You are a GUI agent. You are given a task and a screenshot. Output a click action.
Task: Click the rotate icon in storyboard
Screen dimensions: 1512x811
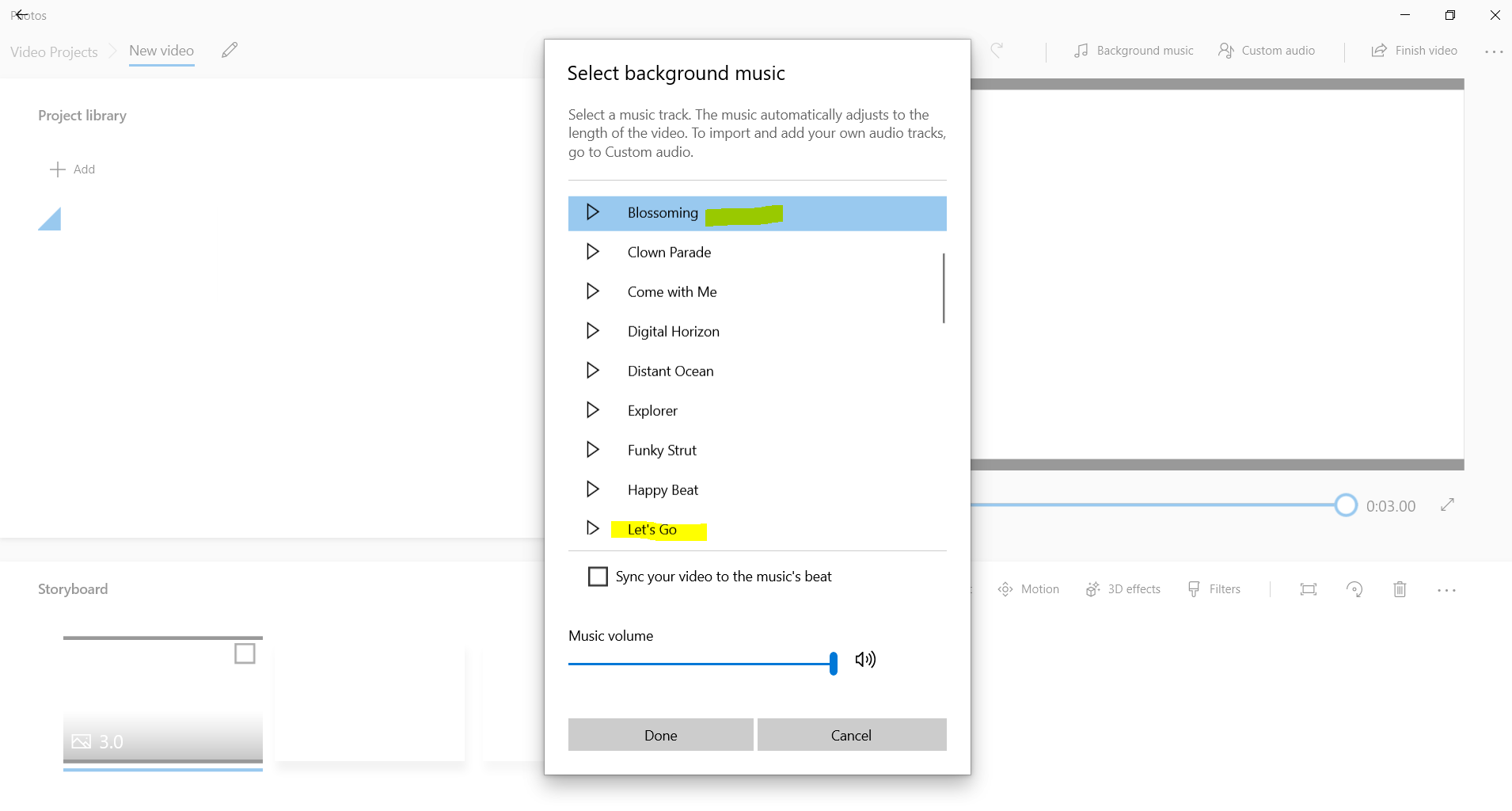1354,589
